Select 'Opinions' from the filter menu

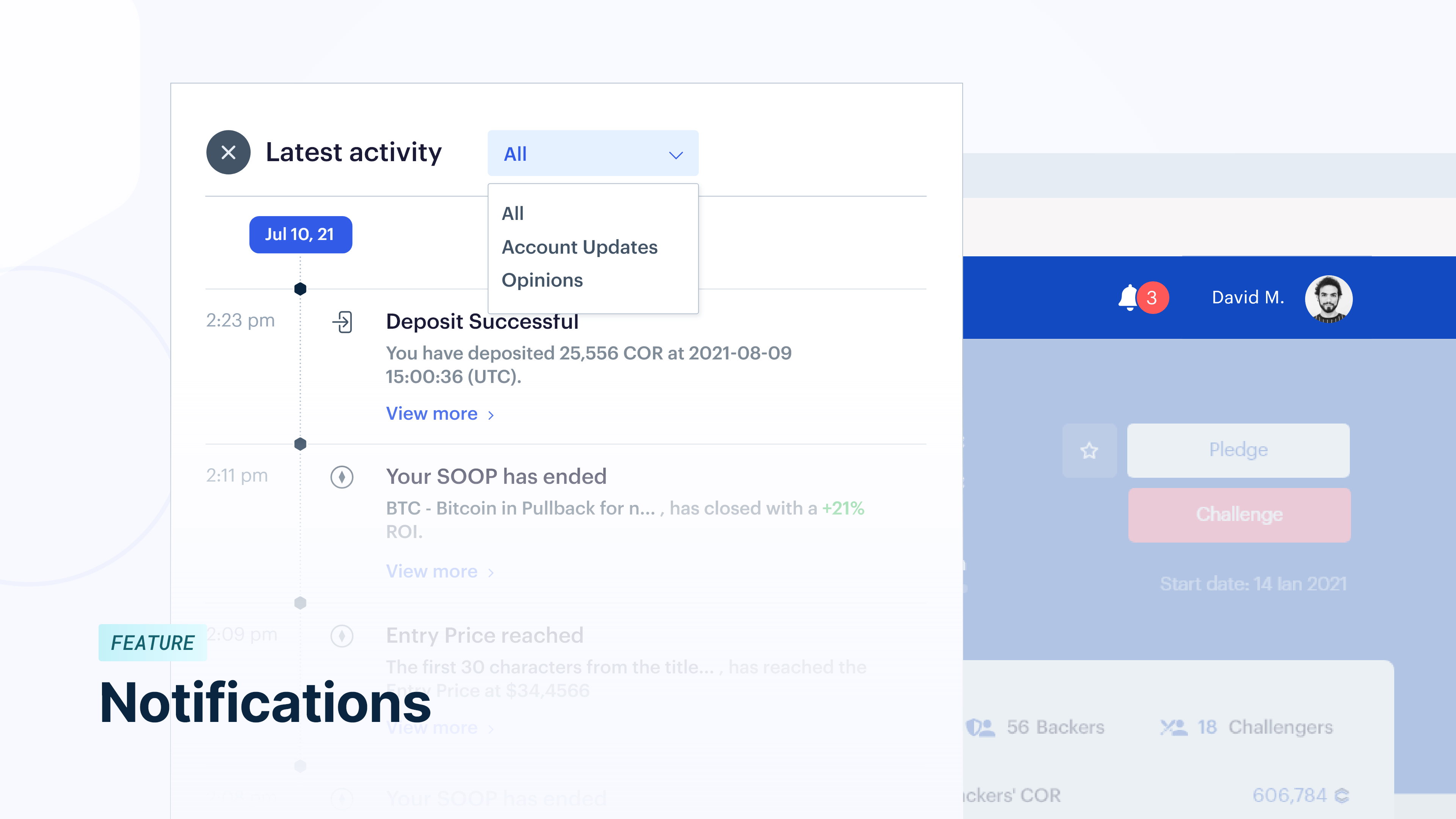[x=541, y=280]
